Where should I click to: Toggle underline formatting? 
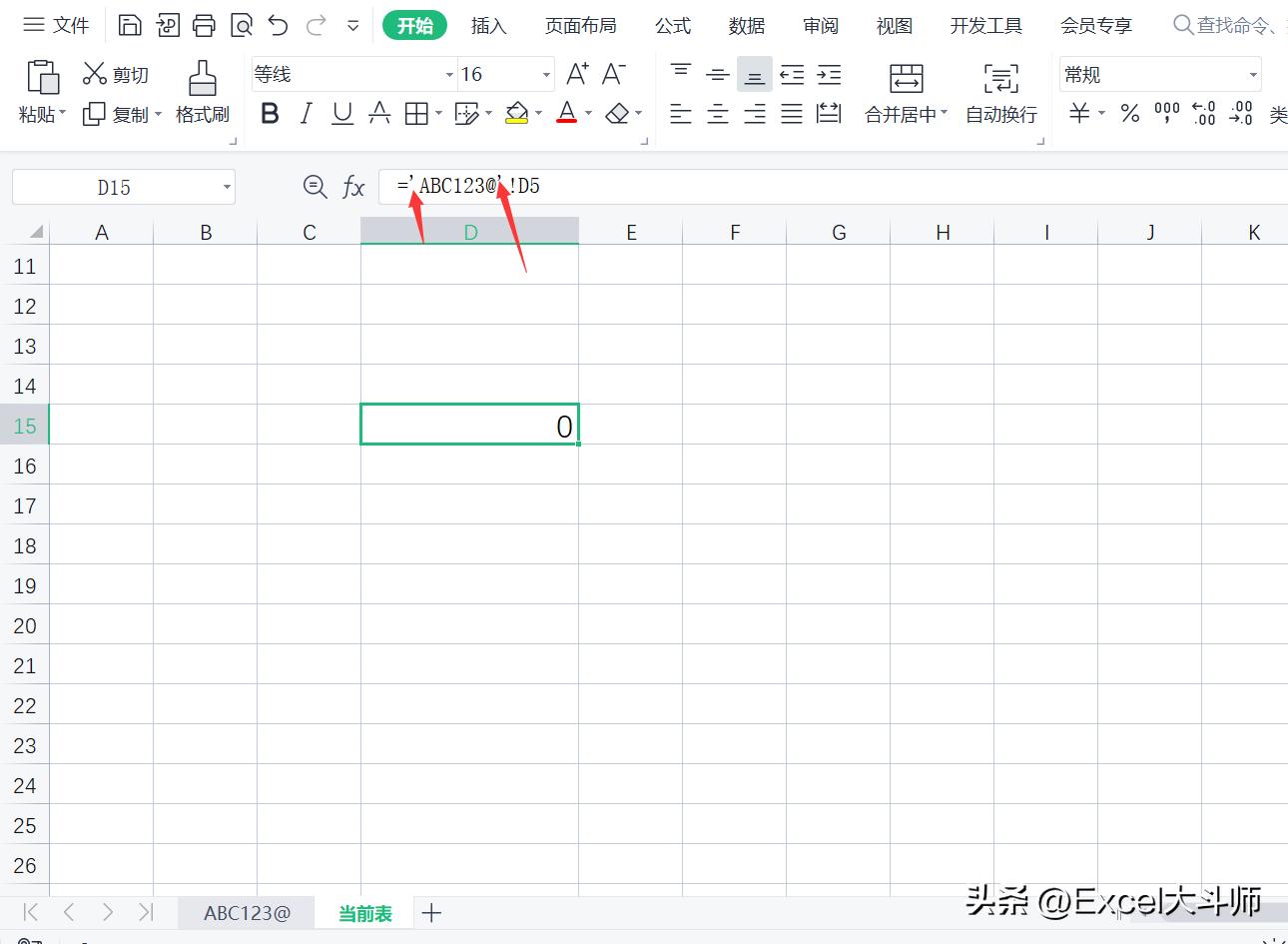click(341, 113)
